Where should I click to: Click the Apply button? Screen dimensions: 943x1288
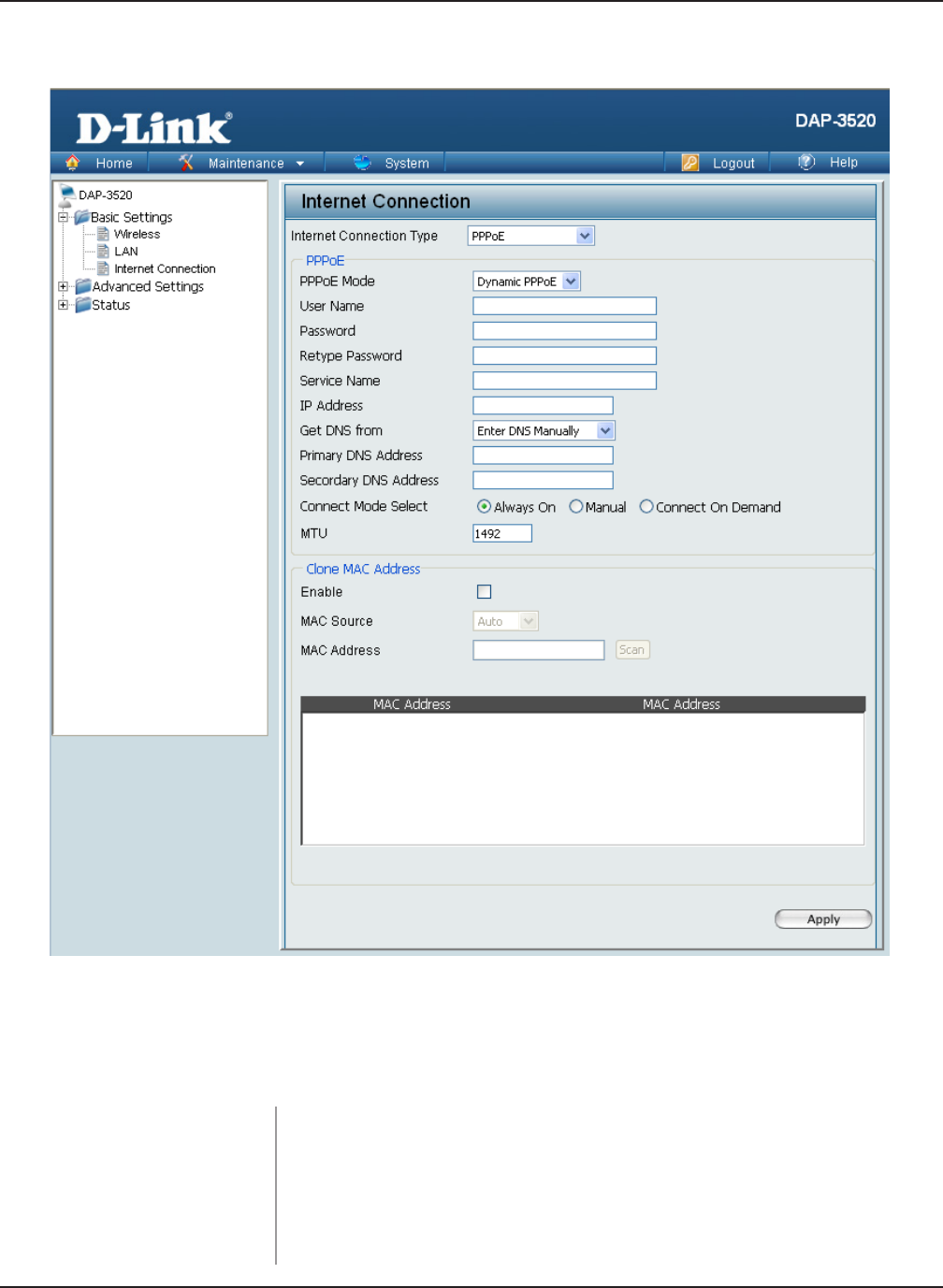click(x=823, y=919)
